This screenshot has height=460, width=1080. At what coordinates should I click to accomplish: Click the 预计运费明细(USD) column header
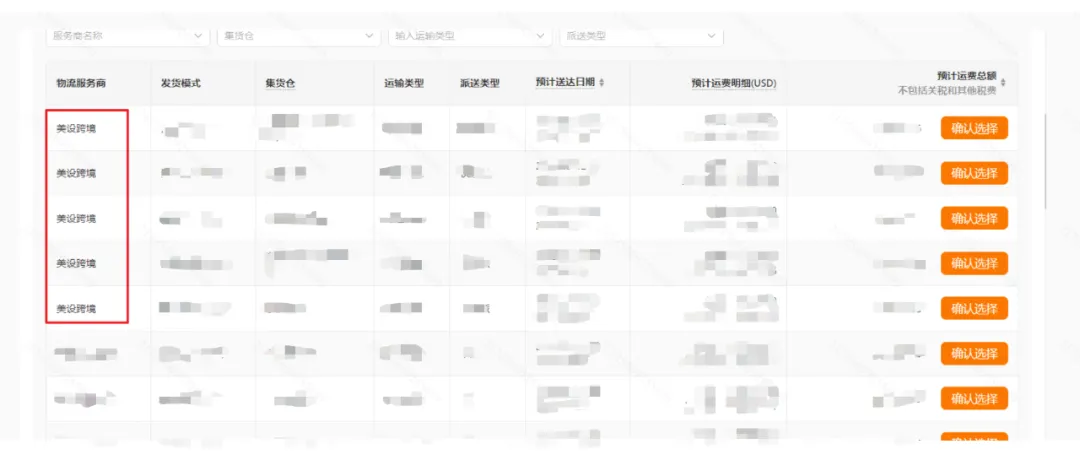[x=734, y=83]
